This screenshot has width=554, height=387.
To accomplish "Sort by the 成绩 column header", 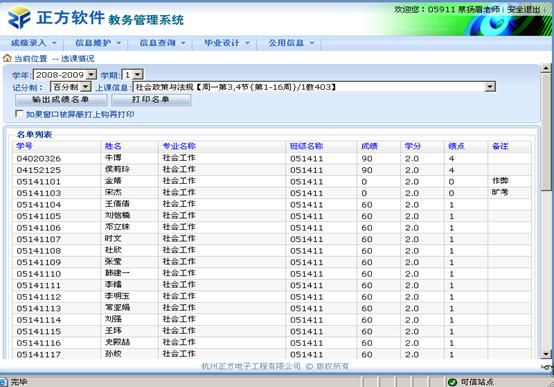I will [369, 146].
